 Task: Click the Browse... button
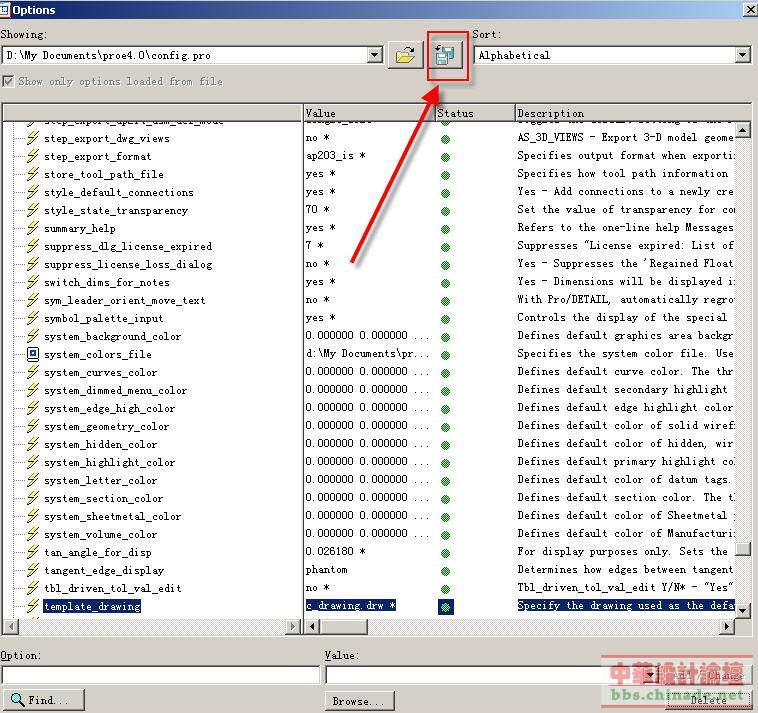tap(360, 701)
